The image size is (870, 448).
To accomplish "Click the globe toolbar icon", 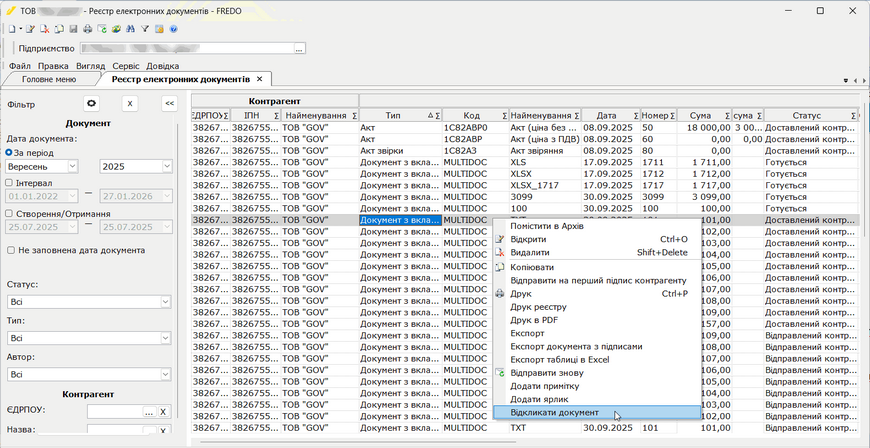I will click(x=117, y=29).
